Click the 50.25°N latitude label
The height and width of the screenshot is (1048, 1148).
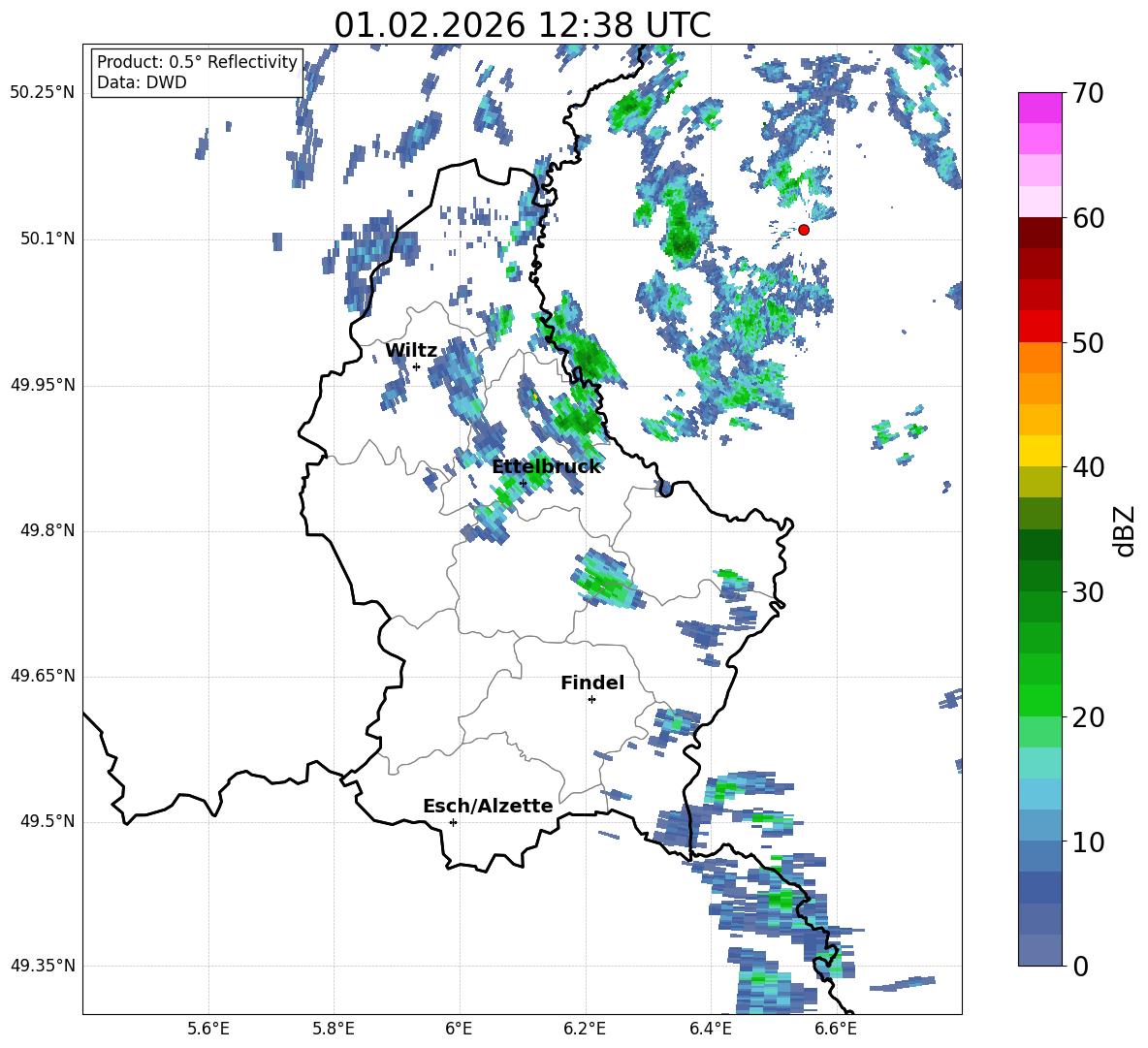pos(43,93)
